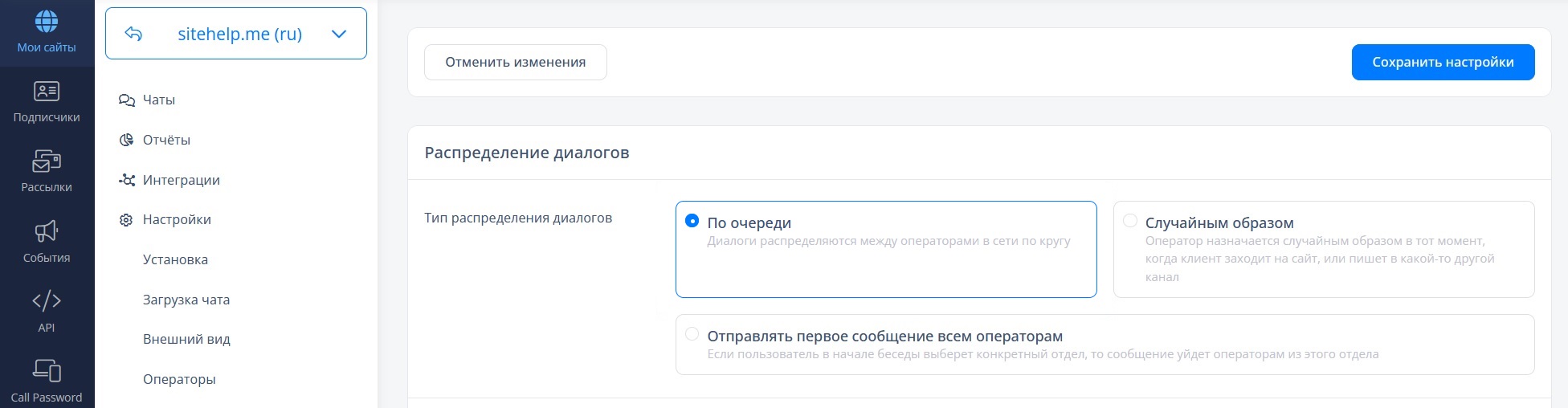Click back arrow icon beside sitehelp.me

[x=133, y=34]
